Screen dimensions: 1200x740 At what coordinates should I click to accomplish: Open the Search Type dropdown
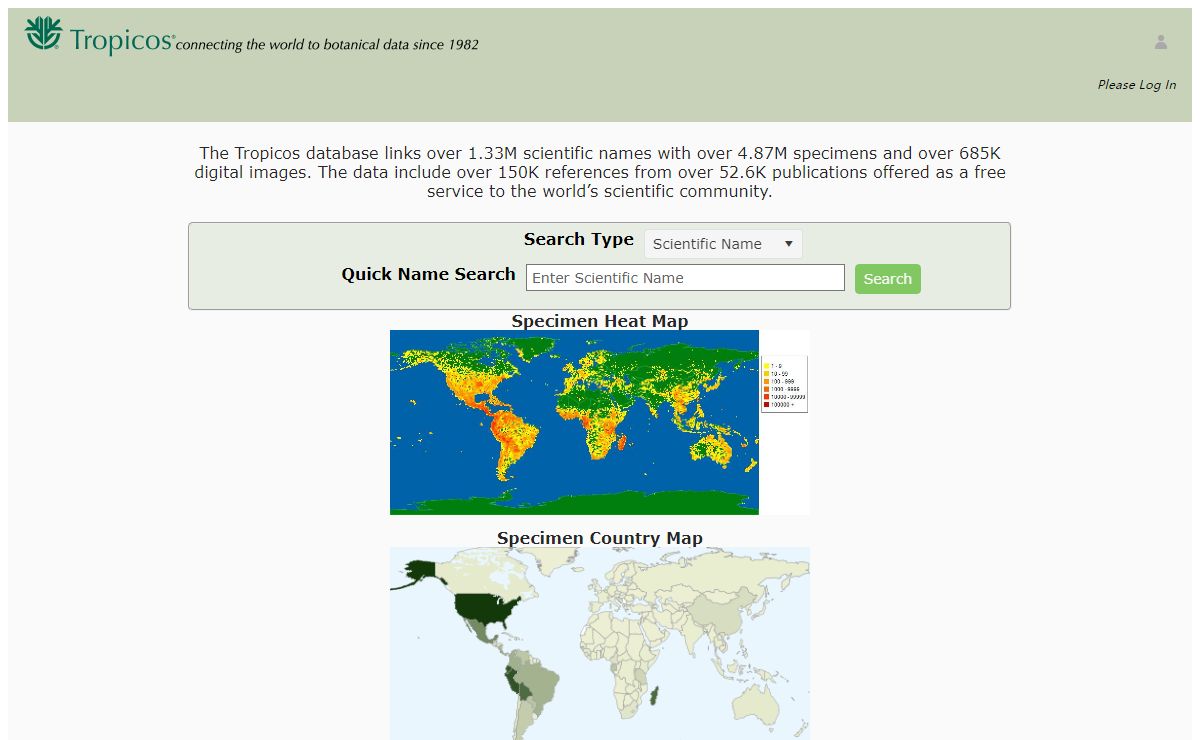point(723,244)
